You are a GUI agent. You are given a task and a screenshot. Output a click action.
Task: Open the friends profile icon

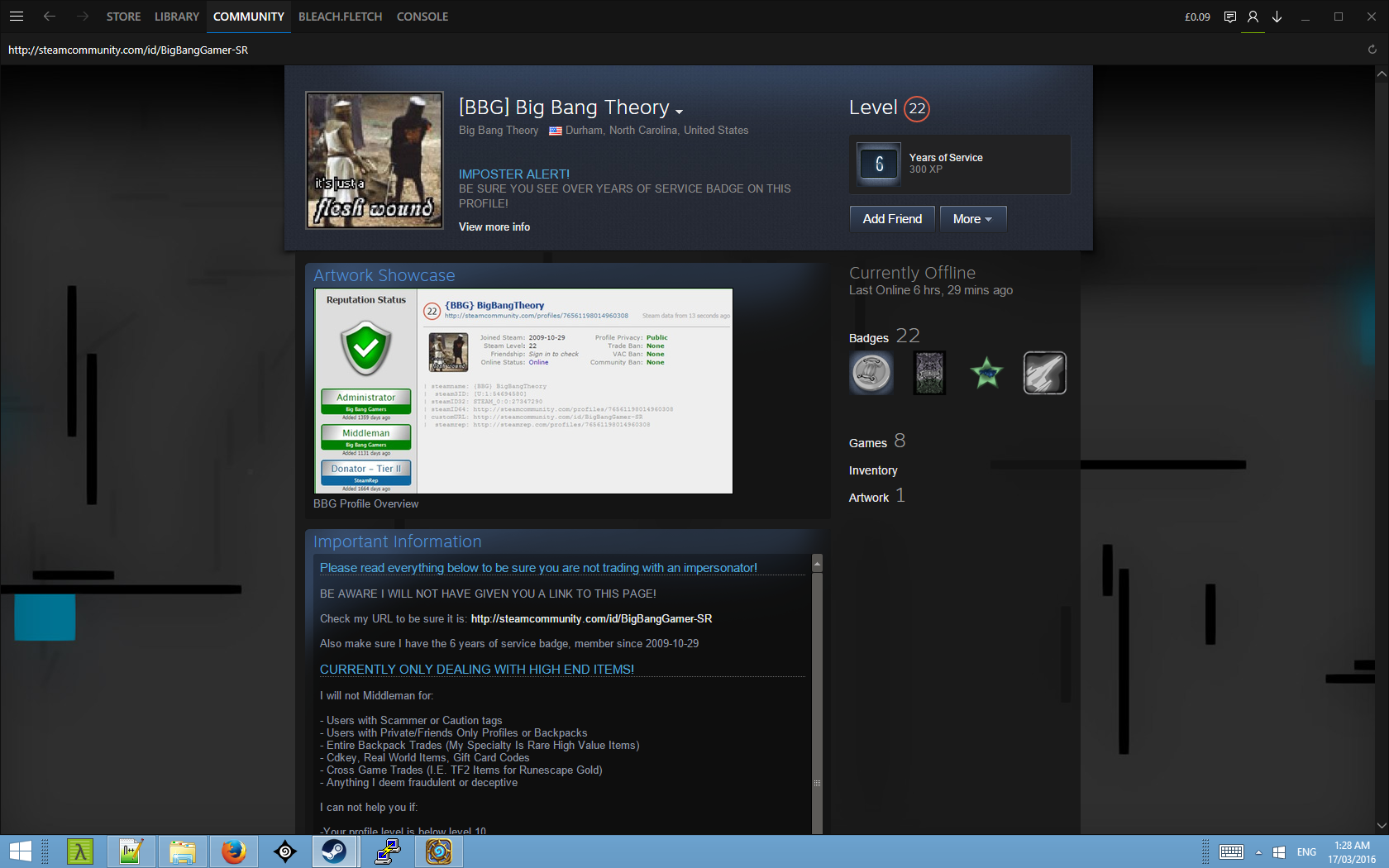click(1253, 17)
